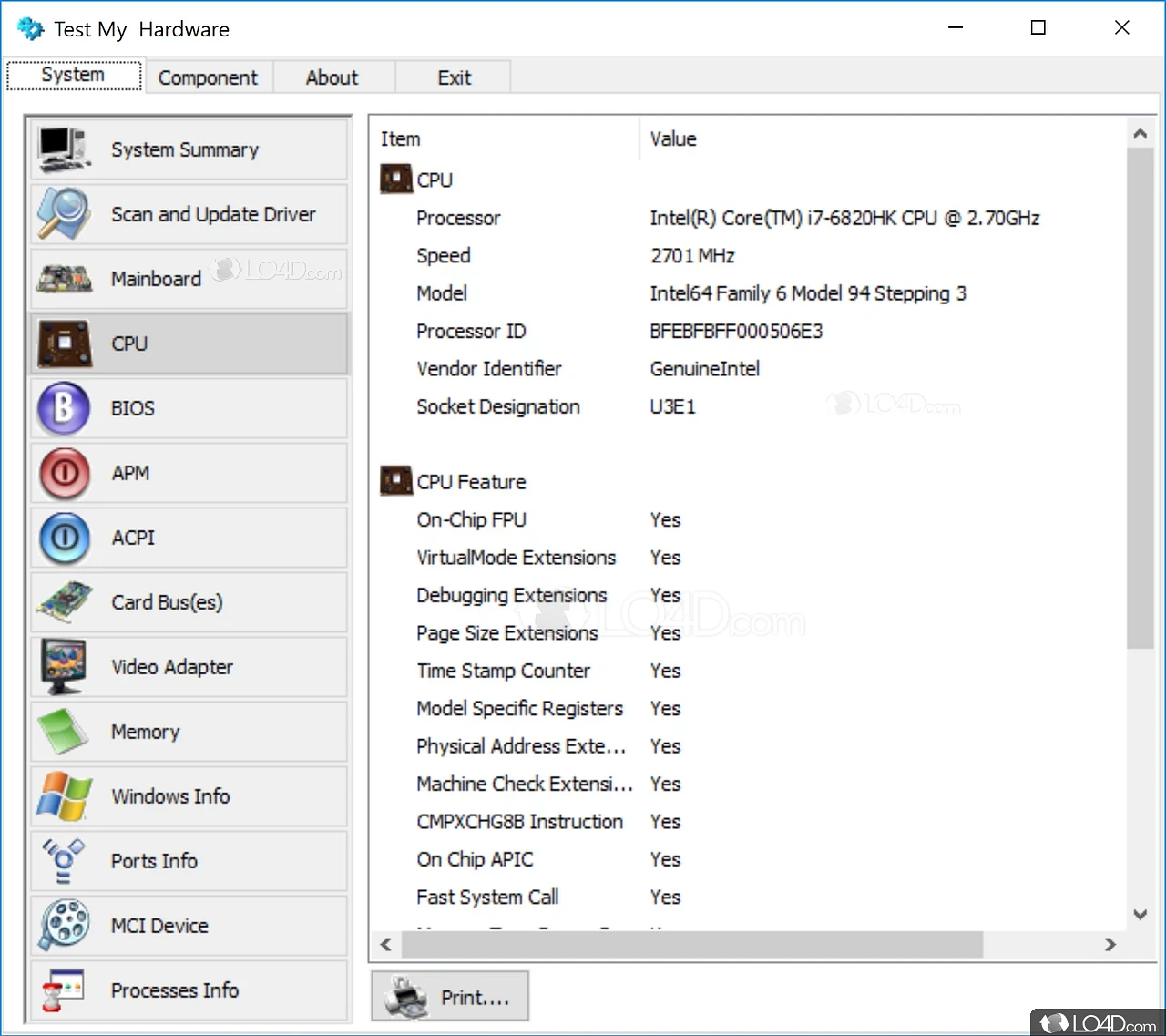1166x1036 pixels.
Task: Select the Time Stamp Counter row
Action: coord(749,672)
